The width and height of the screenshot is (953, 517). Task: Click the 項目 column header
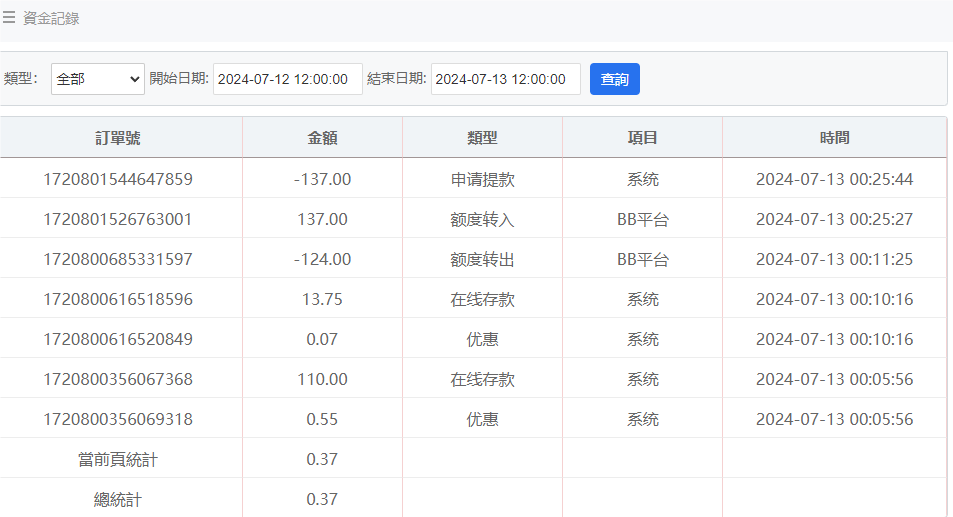642,138
